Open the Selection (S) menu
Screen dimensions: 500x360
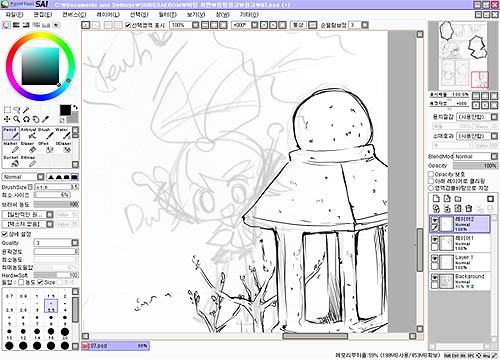click(139, 15)
